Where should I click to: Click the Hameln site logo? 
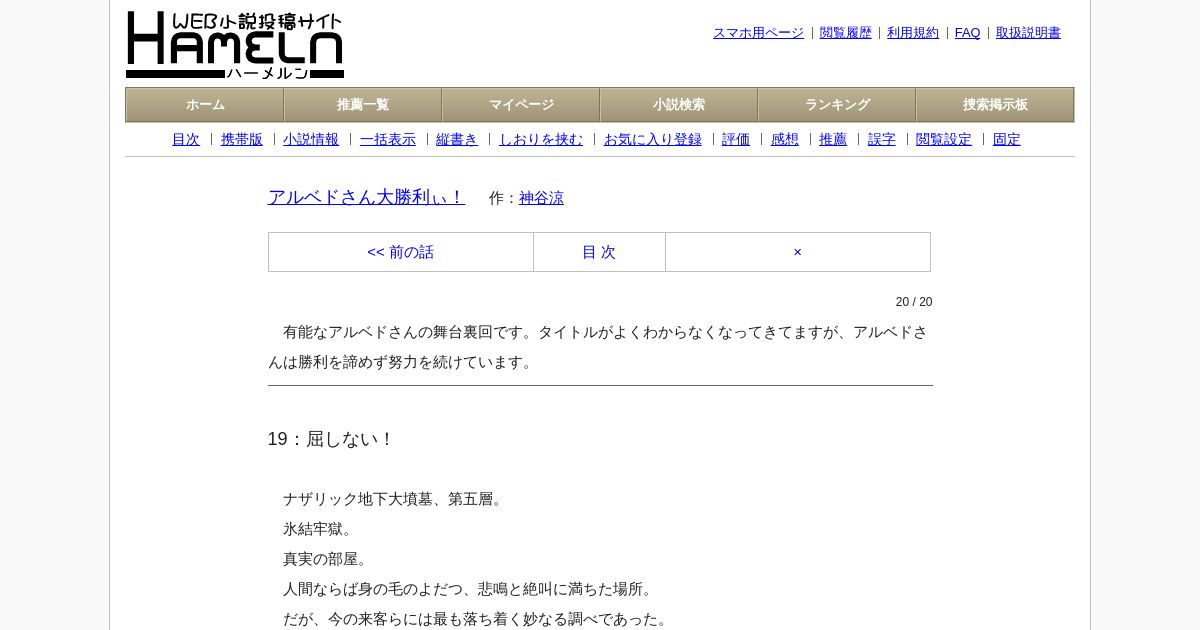235,45
